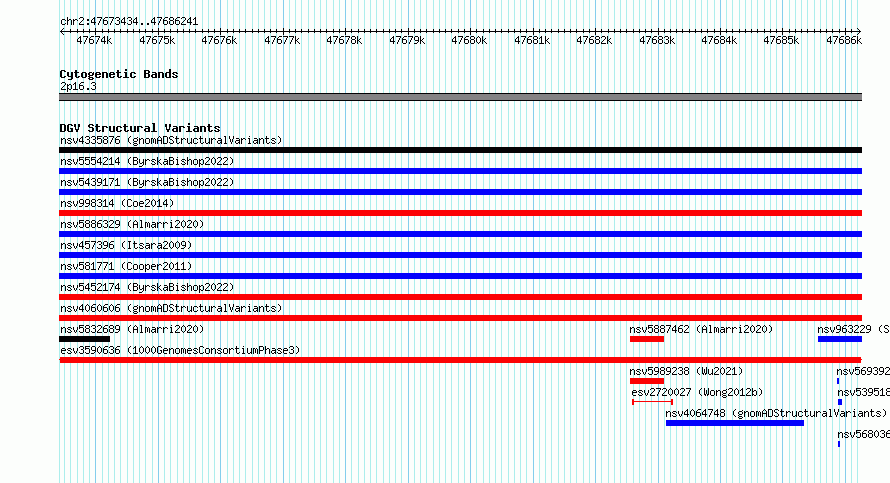Viewport: 890px width, 483px height.
Task: Click the 47674k ruler tick label
Action: tap(94, 40)
